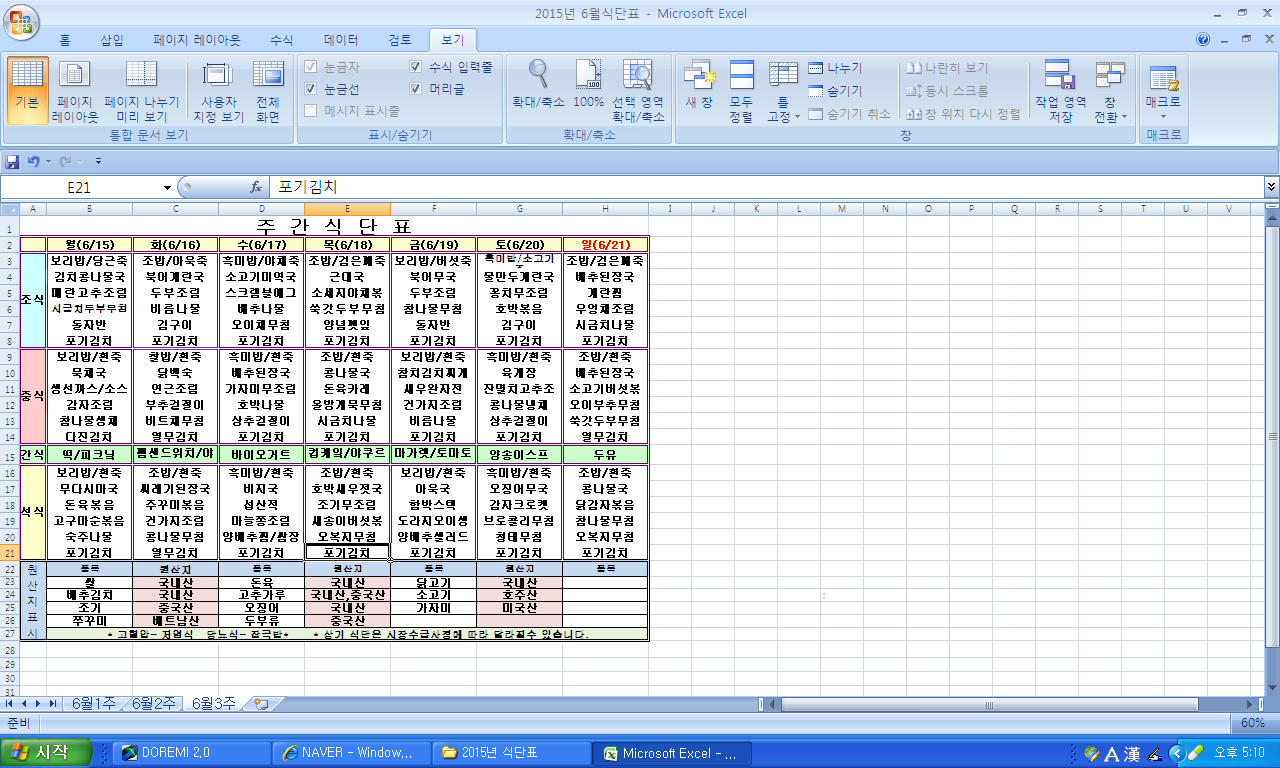Viewport: 1280px width, 768px height.
Task: Open the 수식 ribbon tab
Action: 281,40
